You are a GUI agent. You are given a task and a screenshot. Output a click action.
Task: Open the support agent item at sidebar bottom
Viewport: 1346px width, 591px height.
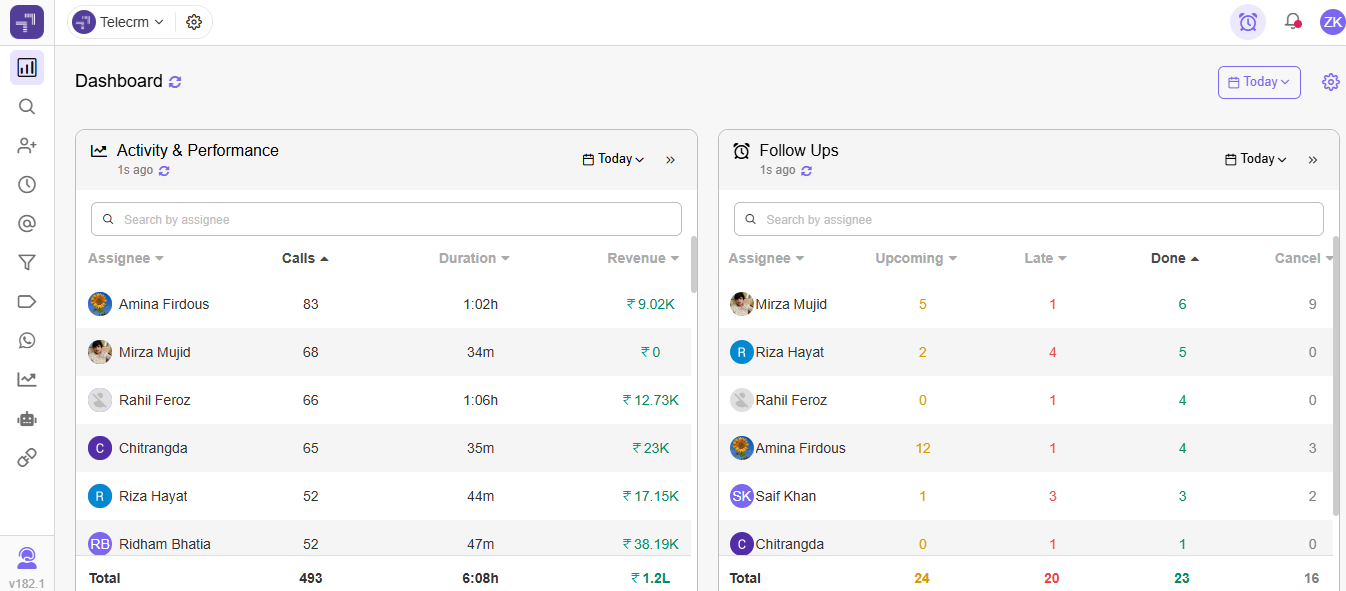27,557
